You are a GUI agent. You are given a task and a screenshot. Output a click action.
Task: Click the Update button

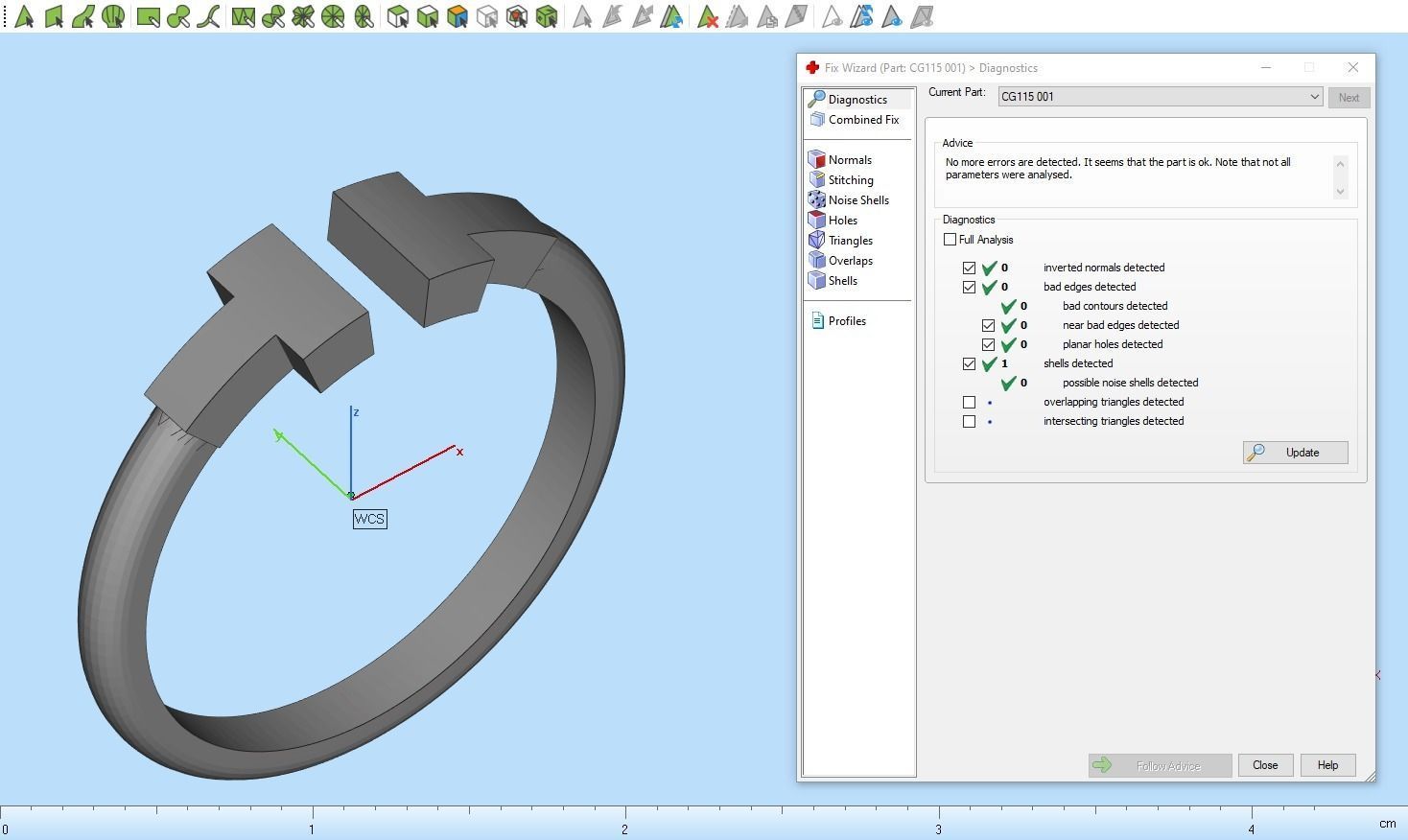pyautogui.click(x=1296, y=453)
